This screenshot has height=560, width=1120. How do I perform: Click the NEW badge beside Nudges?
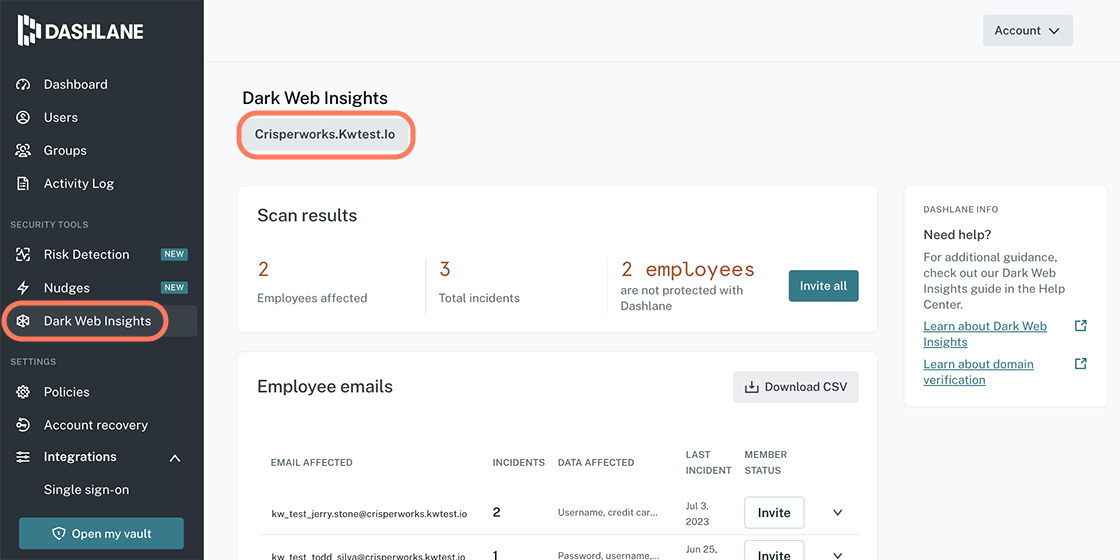tap(174, 288)
